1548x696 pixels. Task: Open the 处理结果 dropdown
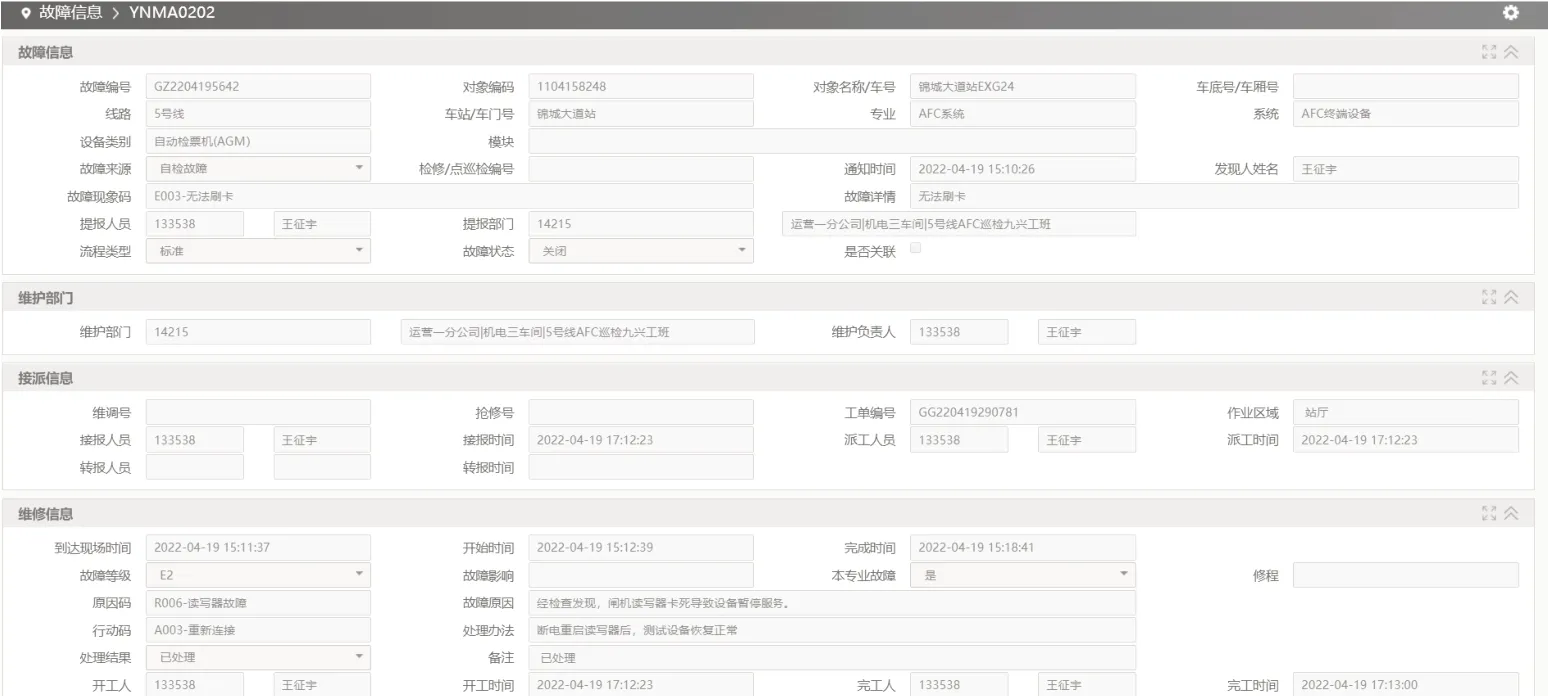[258, 657]
